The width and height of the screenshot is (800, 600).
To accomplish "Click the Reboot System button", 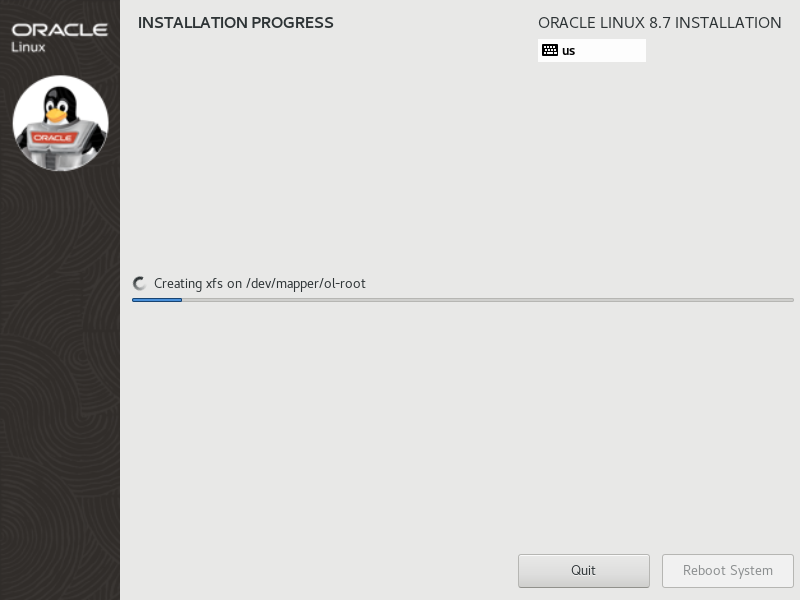I will [728, 570].
